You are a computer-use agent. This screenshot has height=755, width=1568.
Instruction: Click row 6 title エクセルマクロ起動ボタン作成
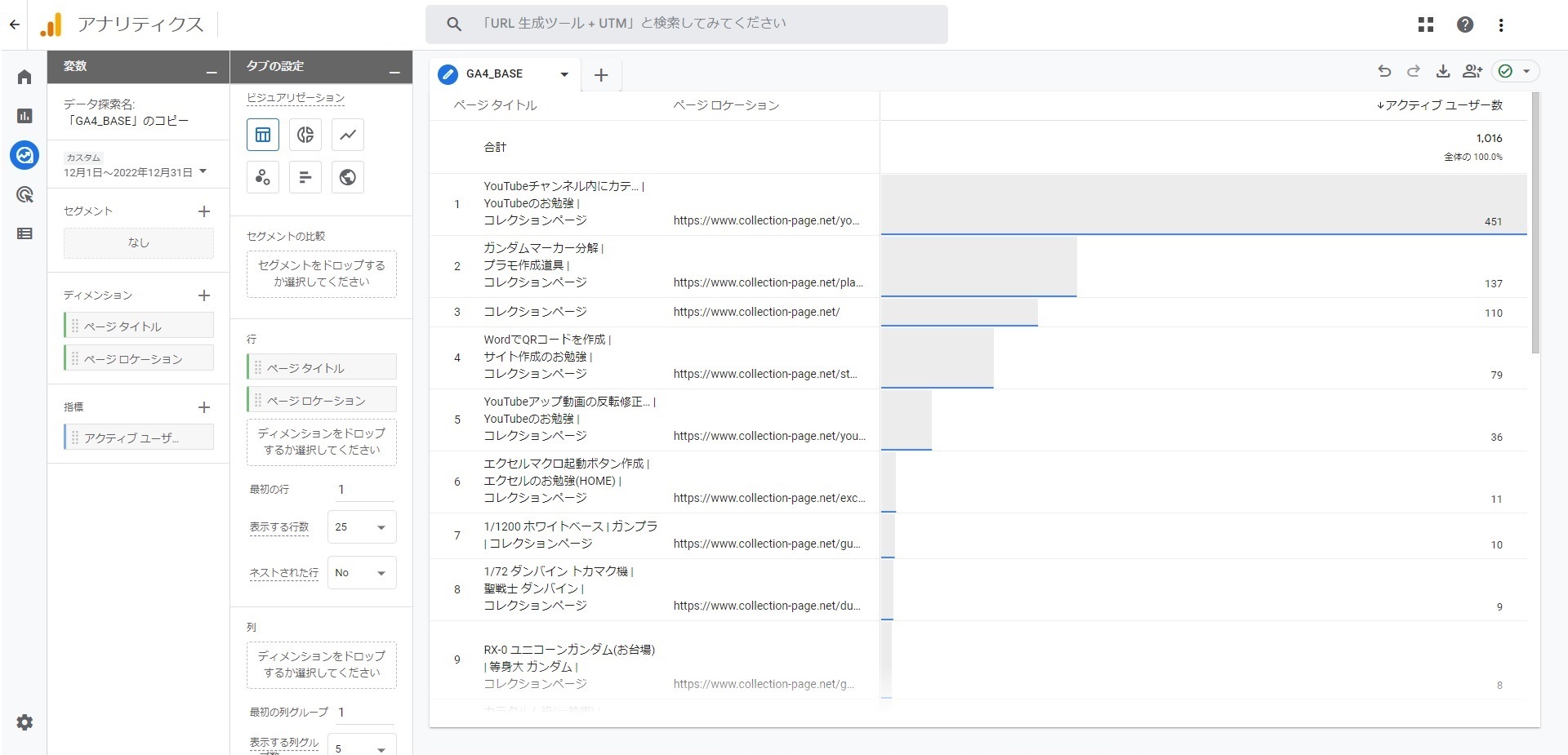(566, 464)
